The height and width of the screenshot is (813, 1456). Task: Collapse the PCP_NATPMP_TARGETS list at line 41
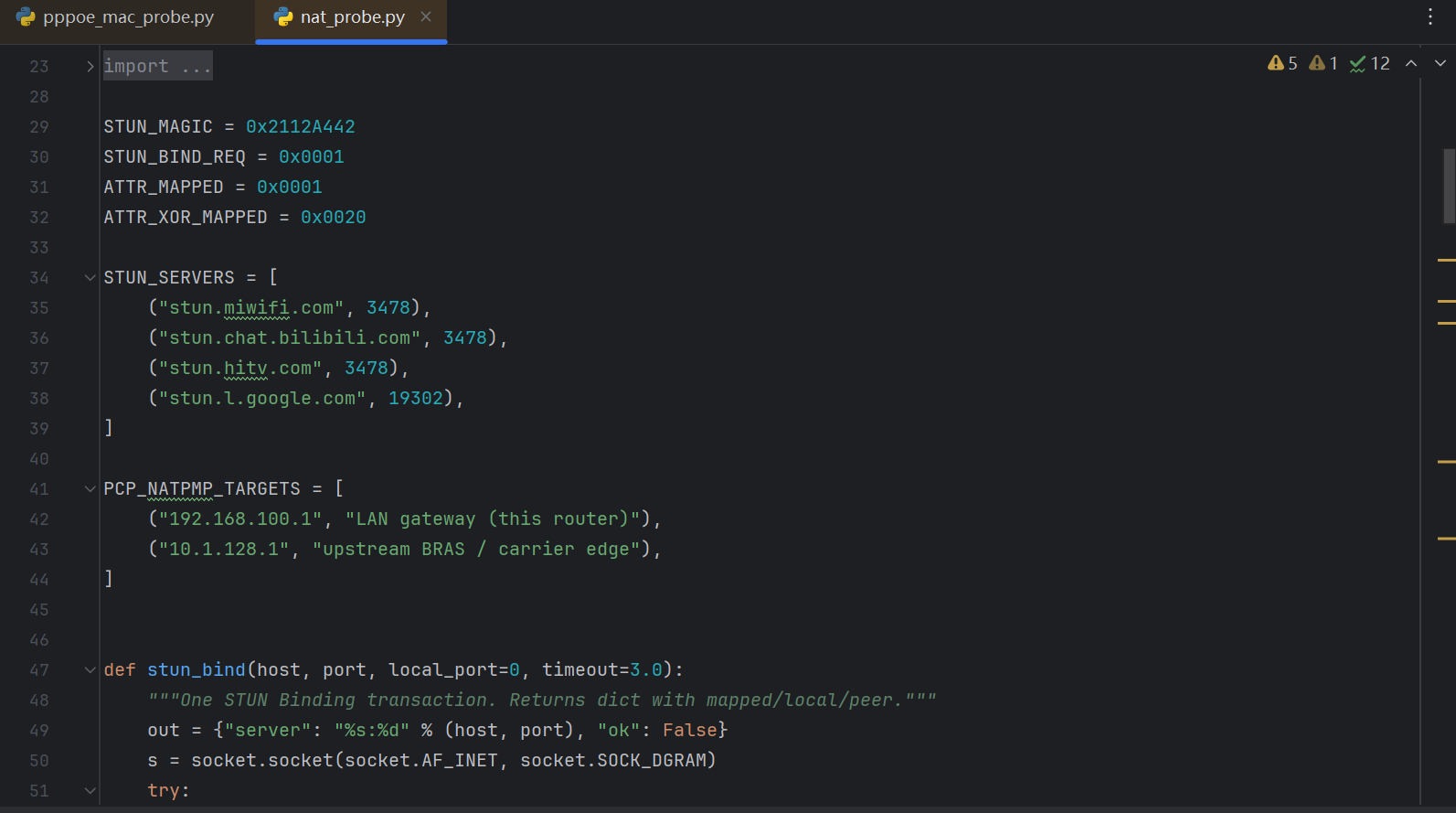(90, 488)
